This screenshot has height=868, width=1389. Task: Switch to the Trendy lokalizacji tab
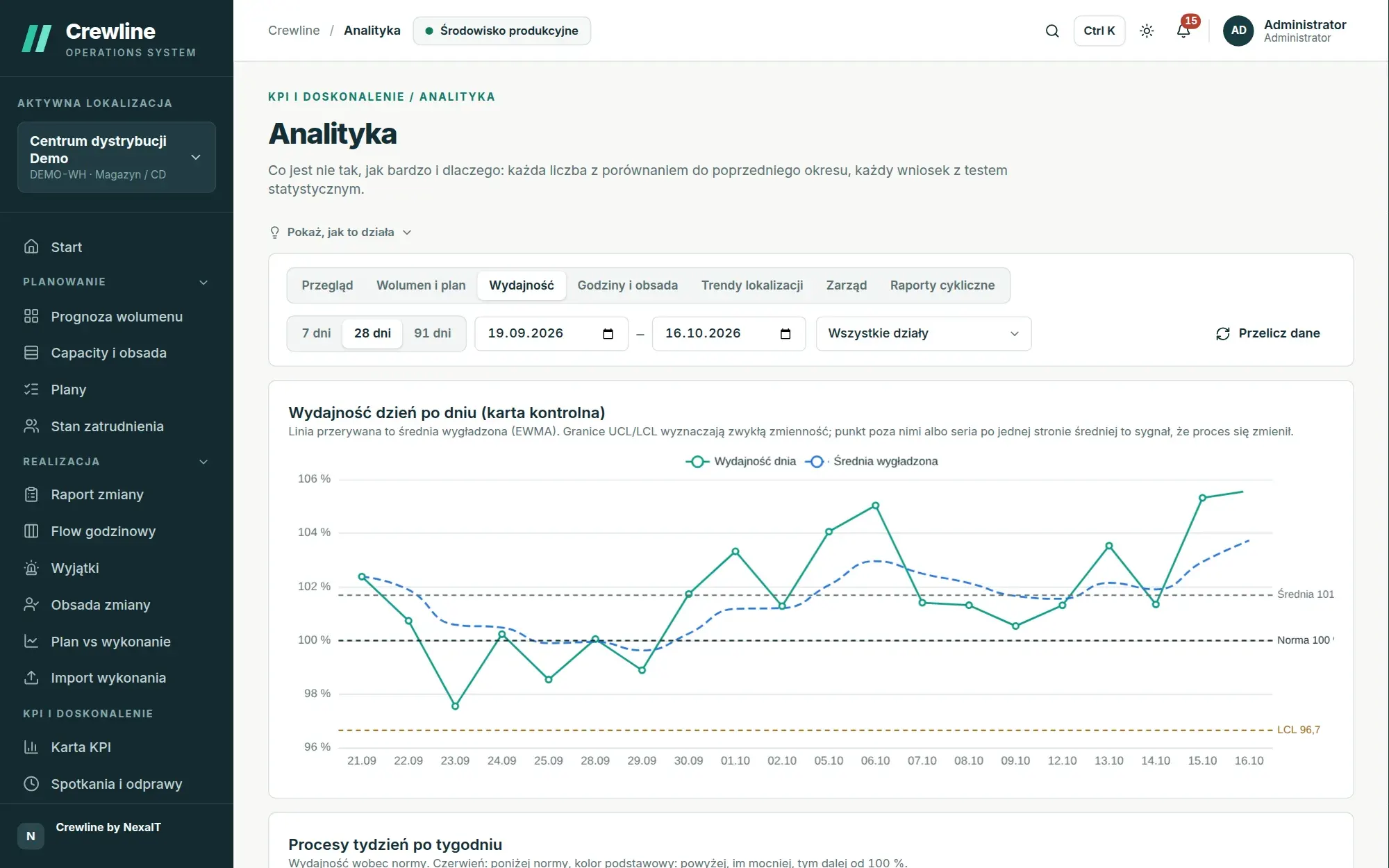[x=752, y=285]
